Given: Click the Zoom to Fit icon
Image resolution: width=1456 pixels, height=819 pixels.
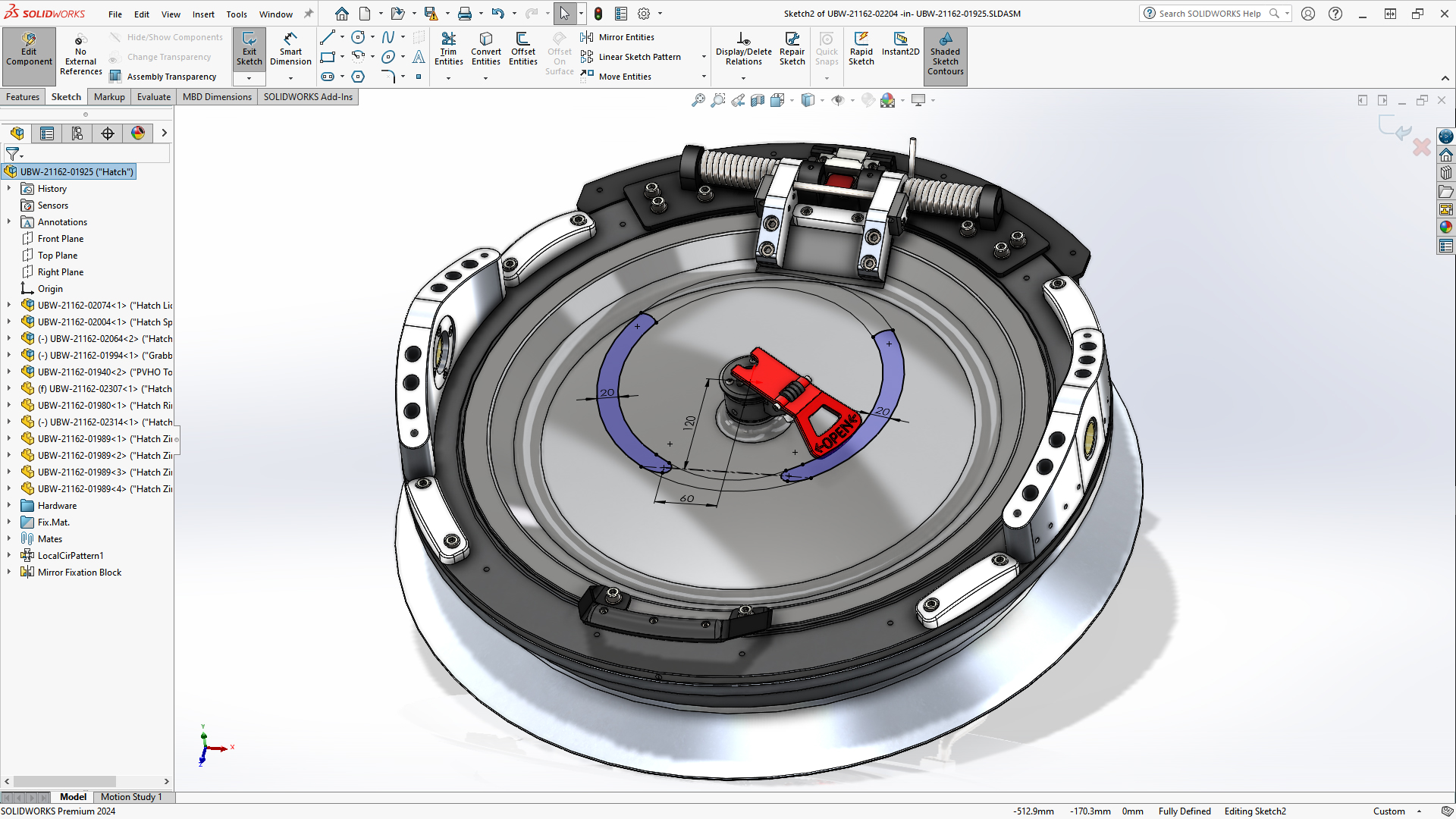Looking at the screenshot, I should click(x=698, y=100).
